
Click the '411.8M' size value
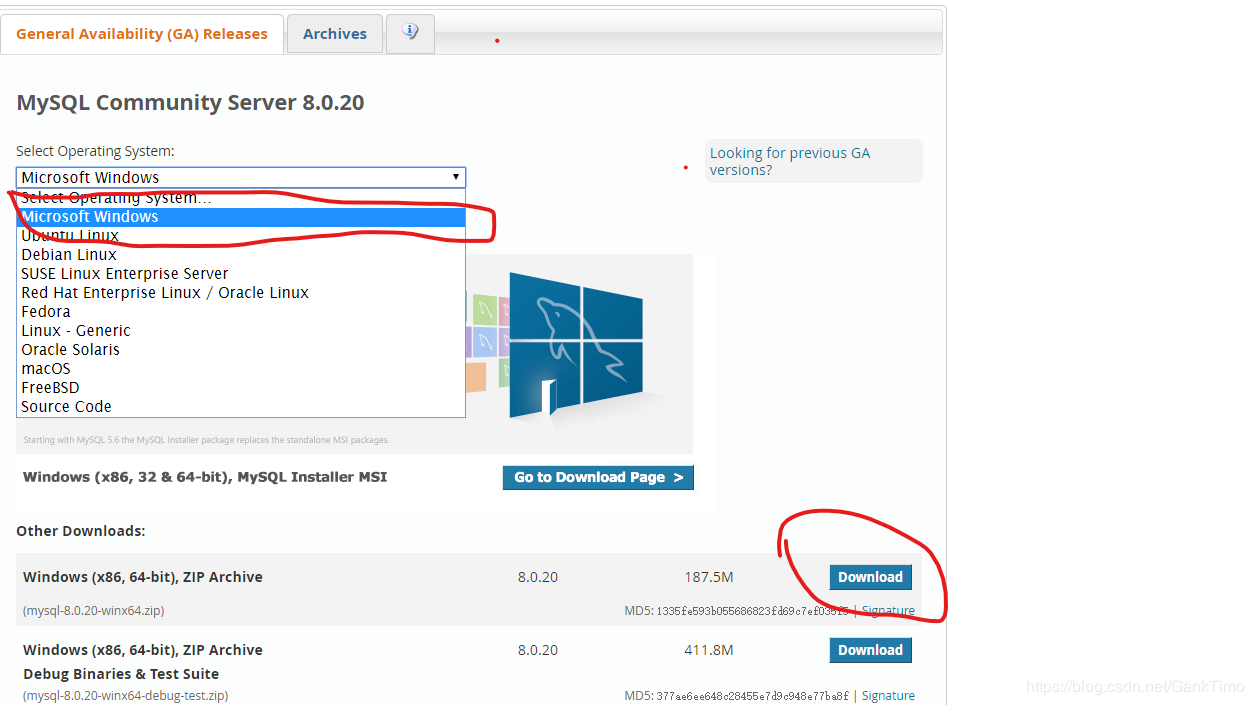[709, 650]
